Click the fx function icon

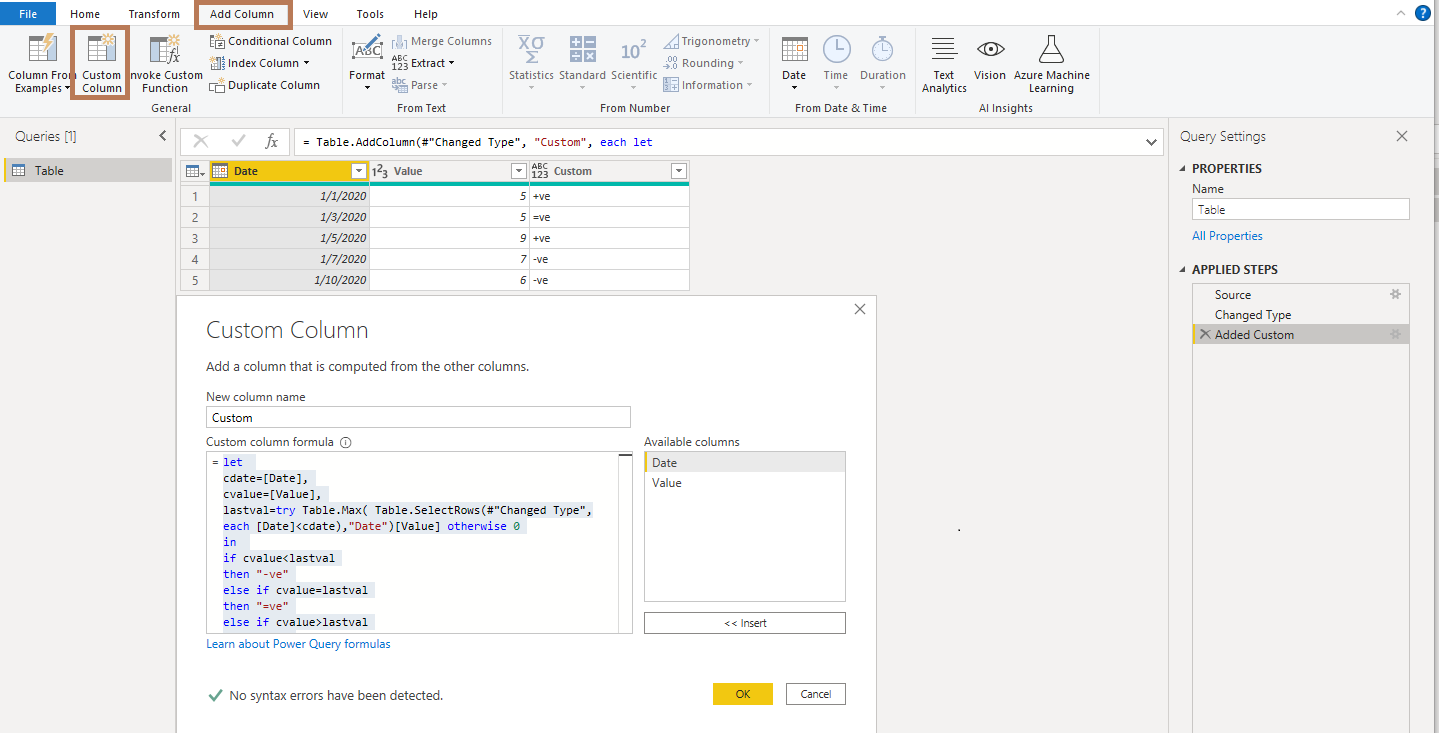(271, 142)
